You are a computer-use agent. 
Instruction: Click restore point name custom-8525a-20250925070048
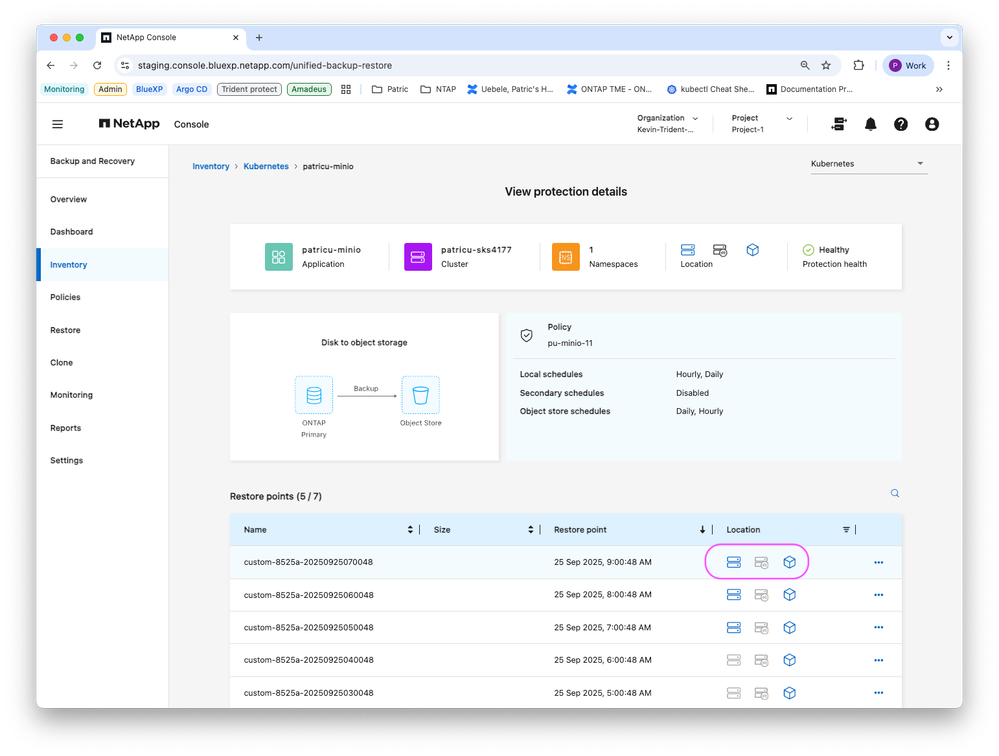point(308,562)
